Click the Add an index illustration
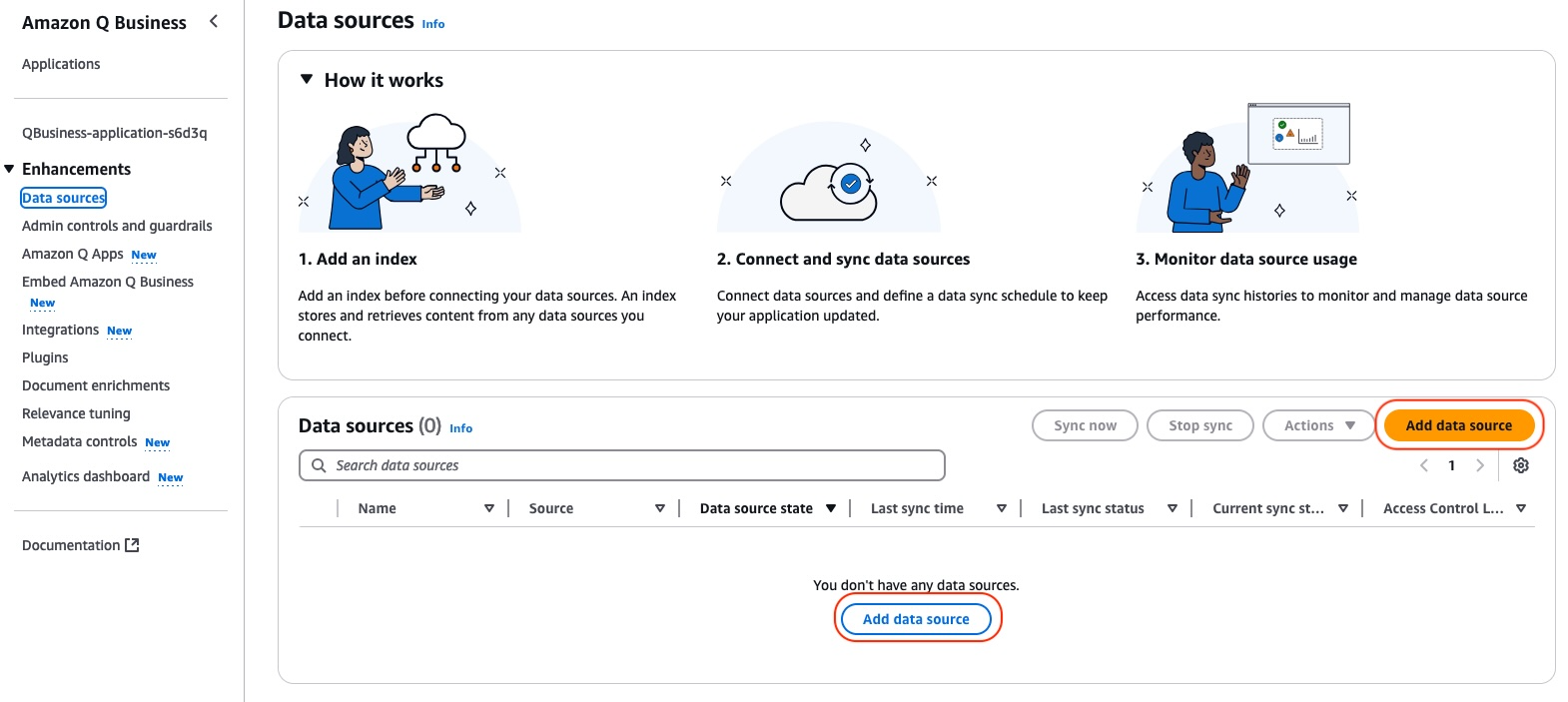The height and width of the screenshot is (702, 1568). point(409,172)
